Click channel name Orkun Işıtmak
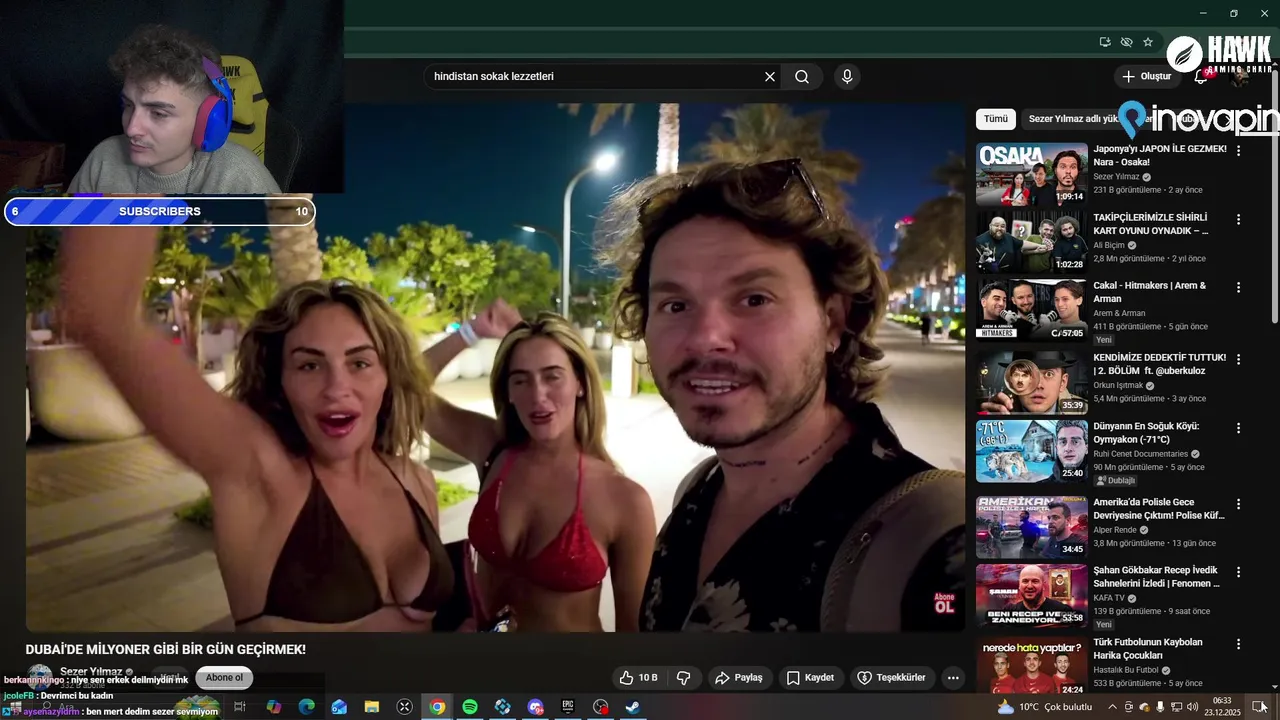Viewport: 1280px width, 720px height. click(1118, 385)
